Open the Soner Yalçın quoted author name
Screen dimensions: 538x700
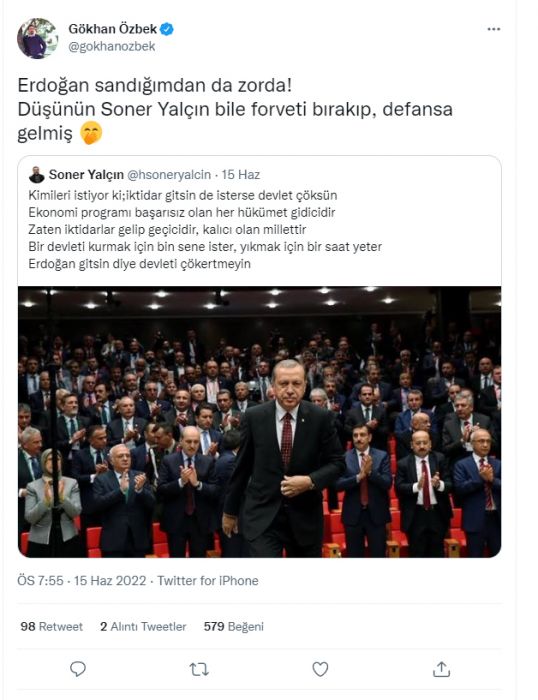click(x=86, y=175)
